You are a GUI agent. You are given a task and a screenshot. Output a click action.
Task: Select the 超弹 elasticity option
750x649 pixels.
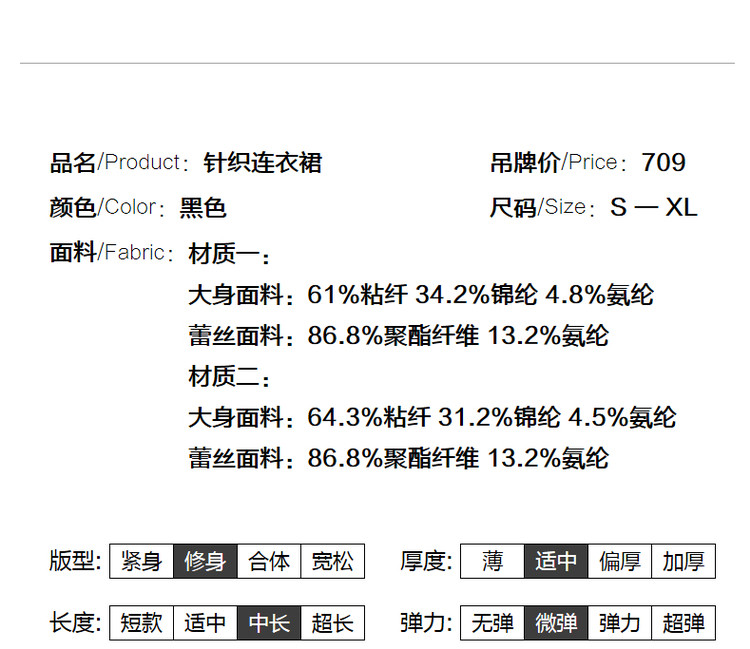coord(683,623)
